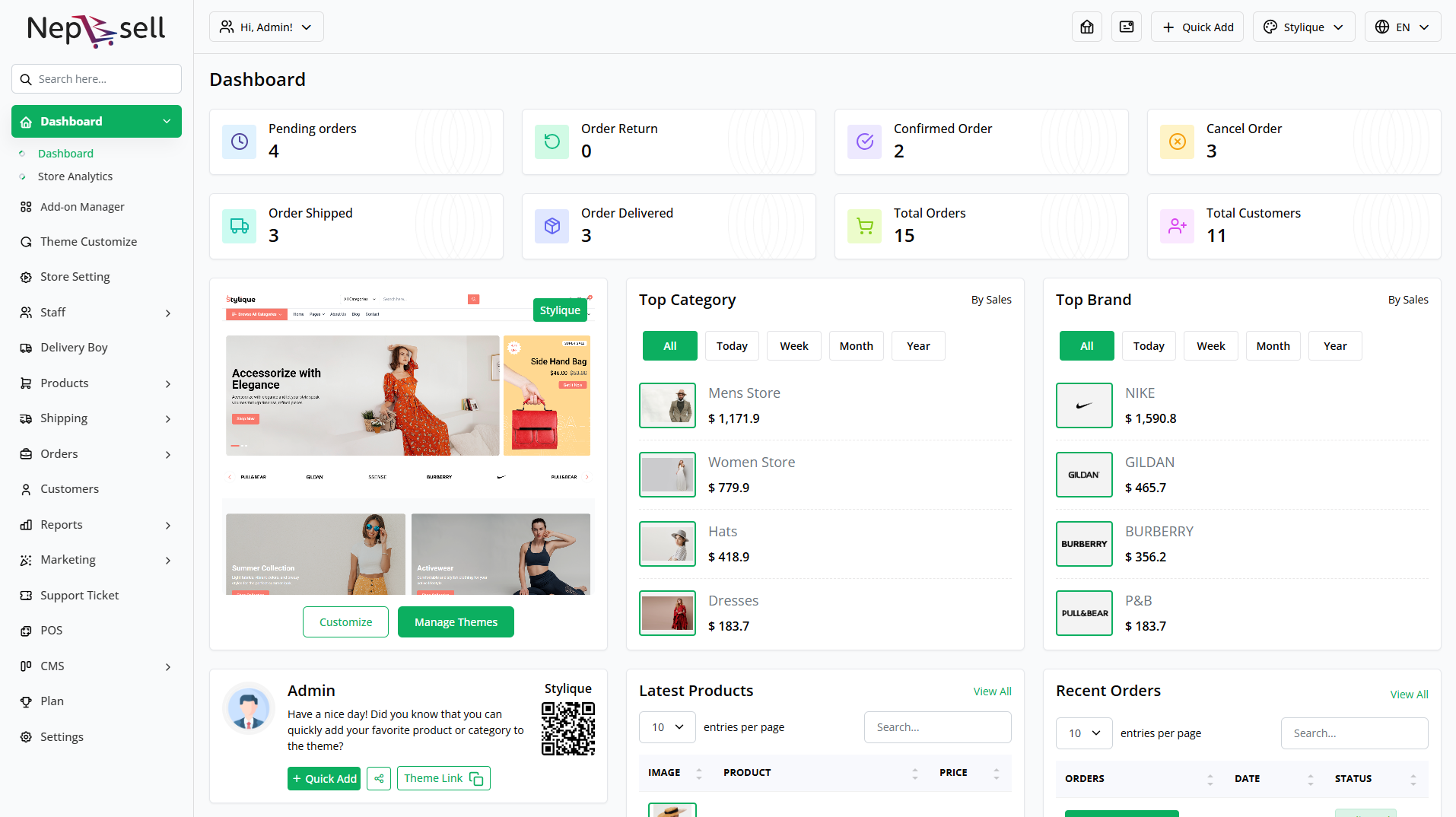Click the BURBERRY brand logo
Viewport: 1456px width, 817px height.
coord(1084,544)
